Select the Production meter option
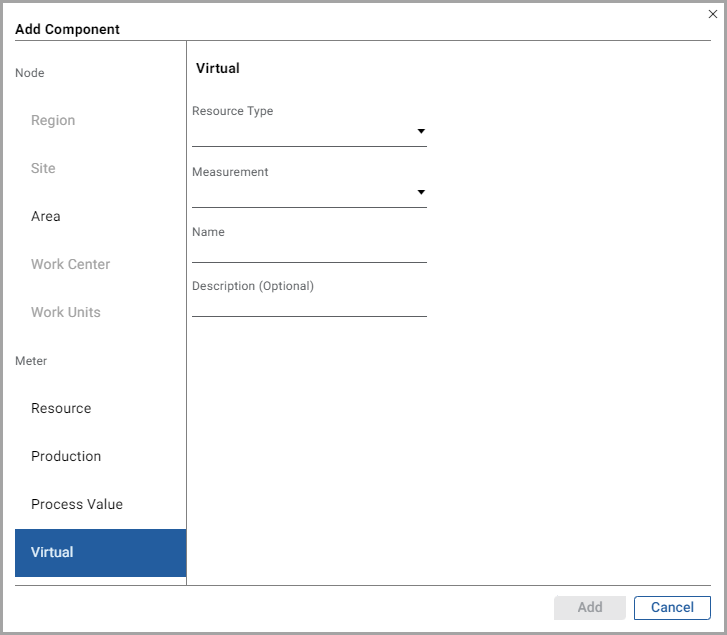Image resolution: width=727 pixels, height=635 pixels. tap(66, 456)
